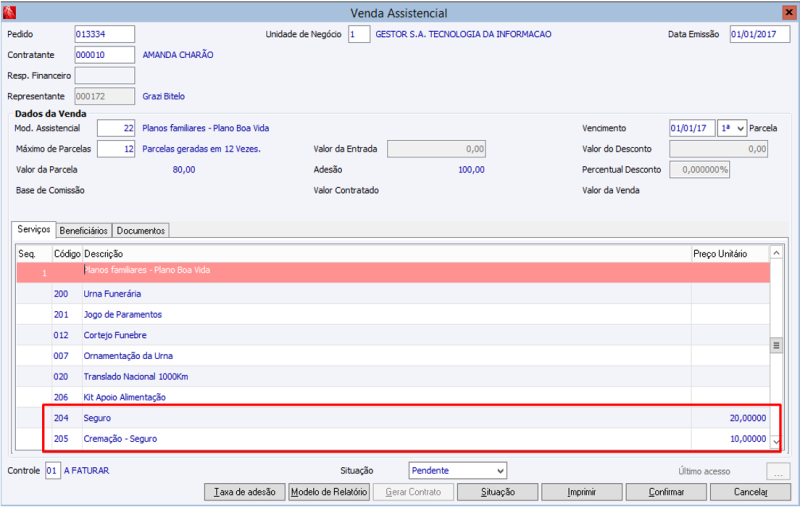Select the highlighted Planos familiares row
Screen dimensions: 800x507
pos(393,272)
